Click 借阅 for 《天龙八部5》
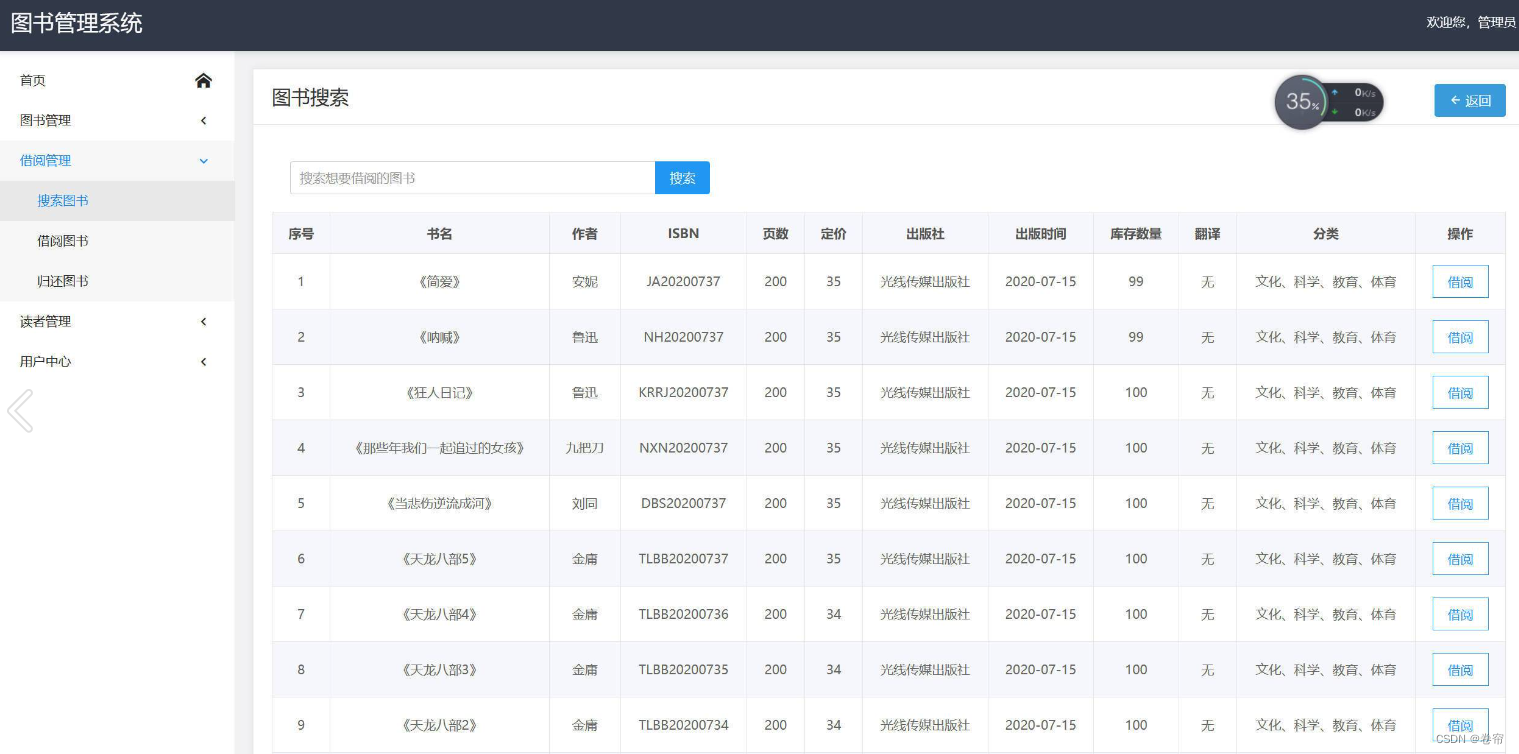The height and width of the screenshot is (754, 1519). 1459,558
